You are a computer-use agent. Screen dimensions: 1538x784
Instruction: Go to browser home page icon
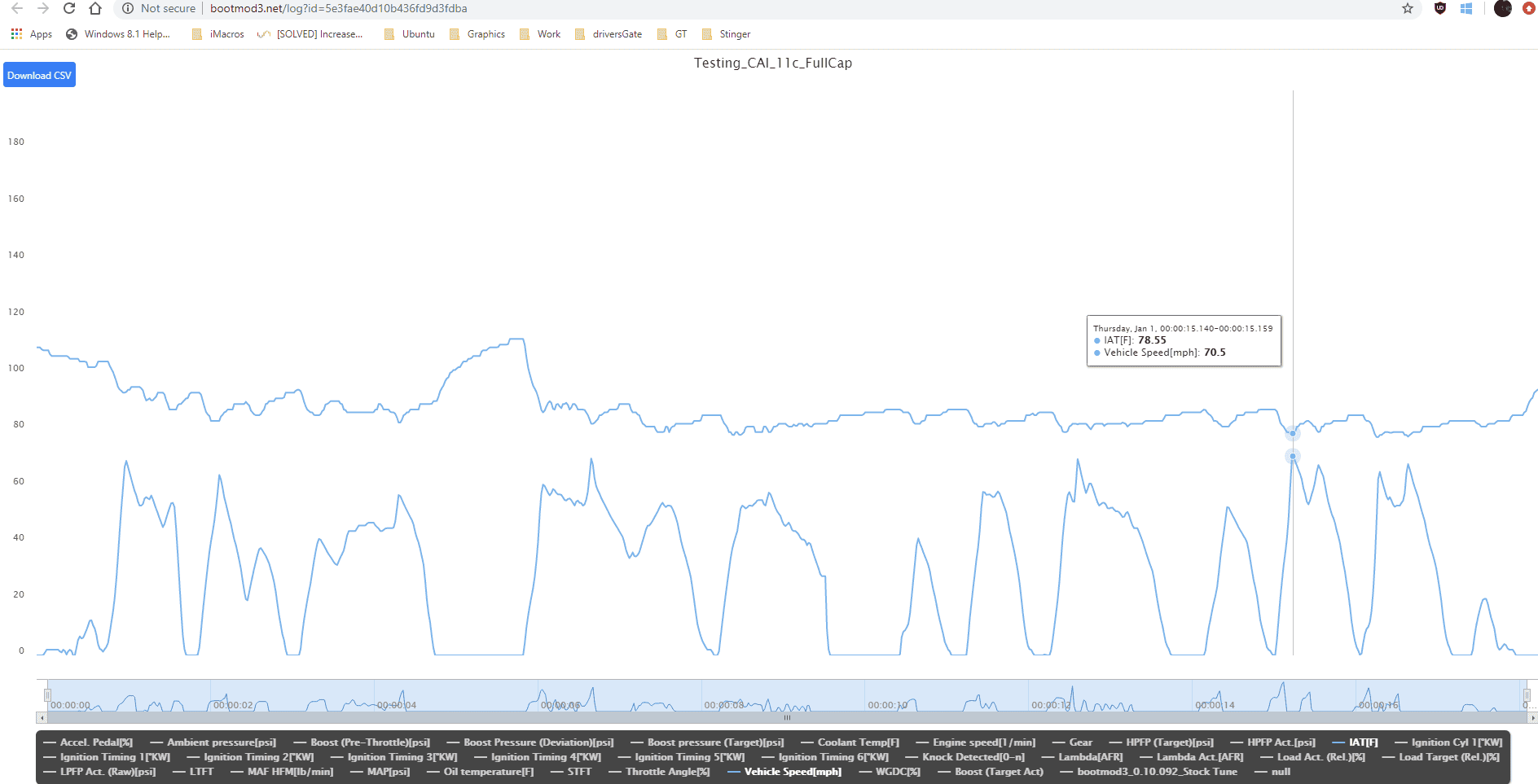tap(95, 8)
